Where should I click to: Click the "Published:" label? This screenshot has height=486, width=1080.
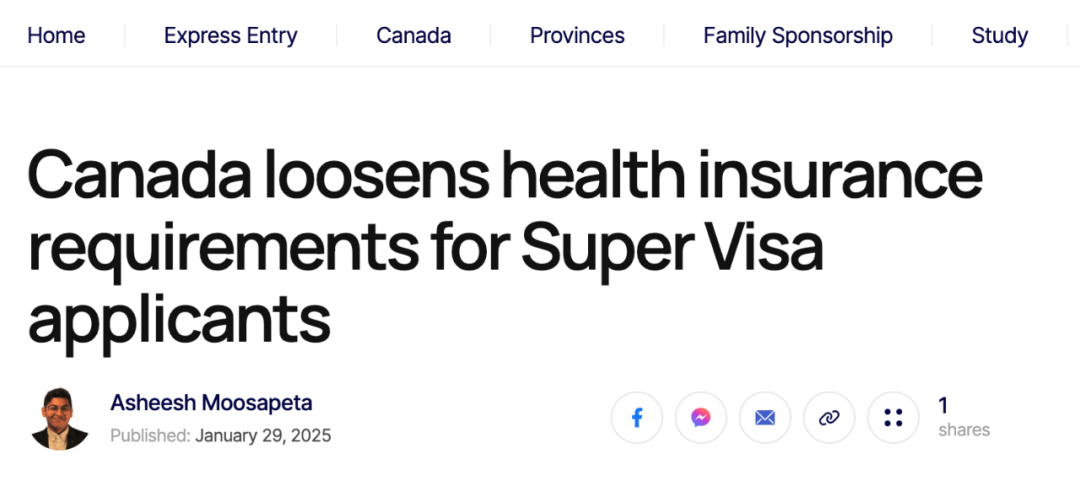[x=150, y=436]
